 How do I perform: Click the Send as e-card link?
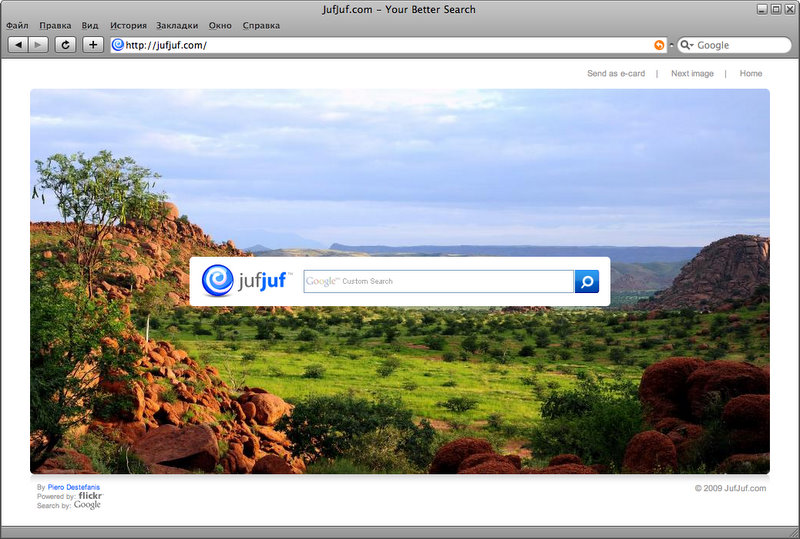pyautogui.click(x=616, y=74)
